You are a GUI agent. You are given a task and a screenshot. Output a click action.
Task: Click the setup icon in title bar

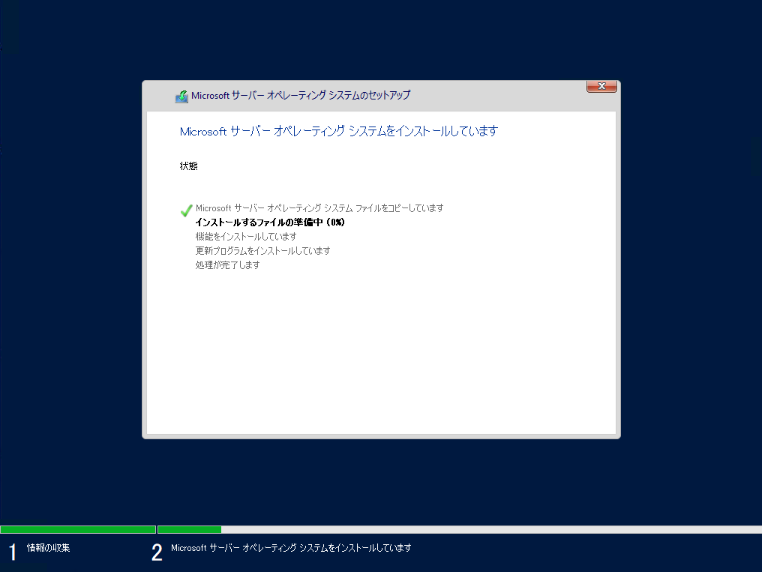pos(182,96)
